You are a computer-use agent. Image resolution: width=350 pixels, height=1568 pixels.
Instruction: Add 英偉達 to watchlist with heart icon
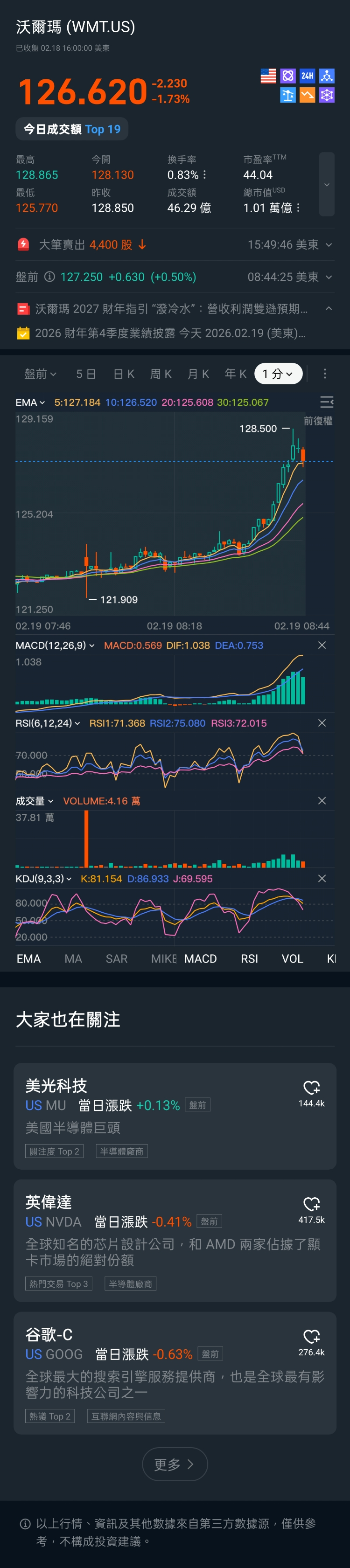(x=311, y=1203)
